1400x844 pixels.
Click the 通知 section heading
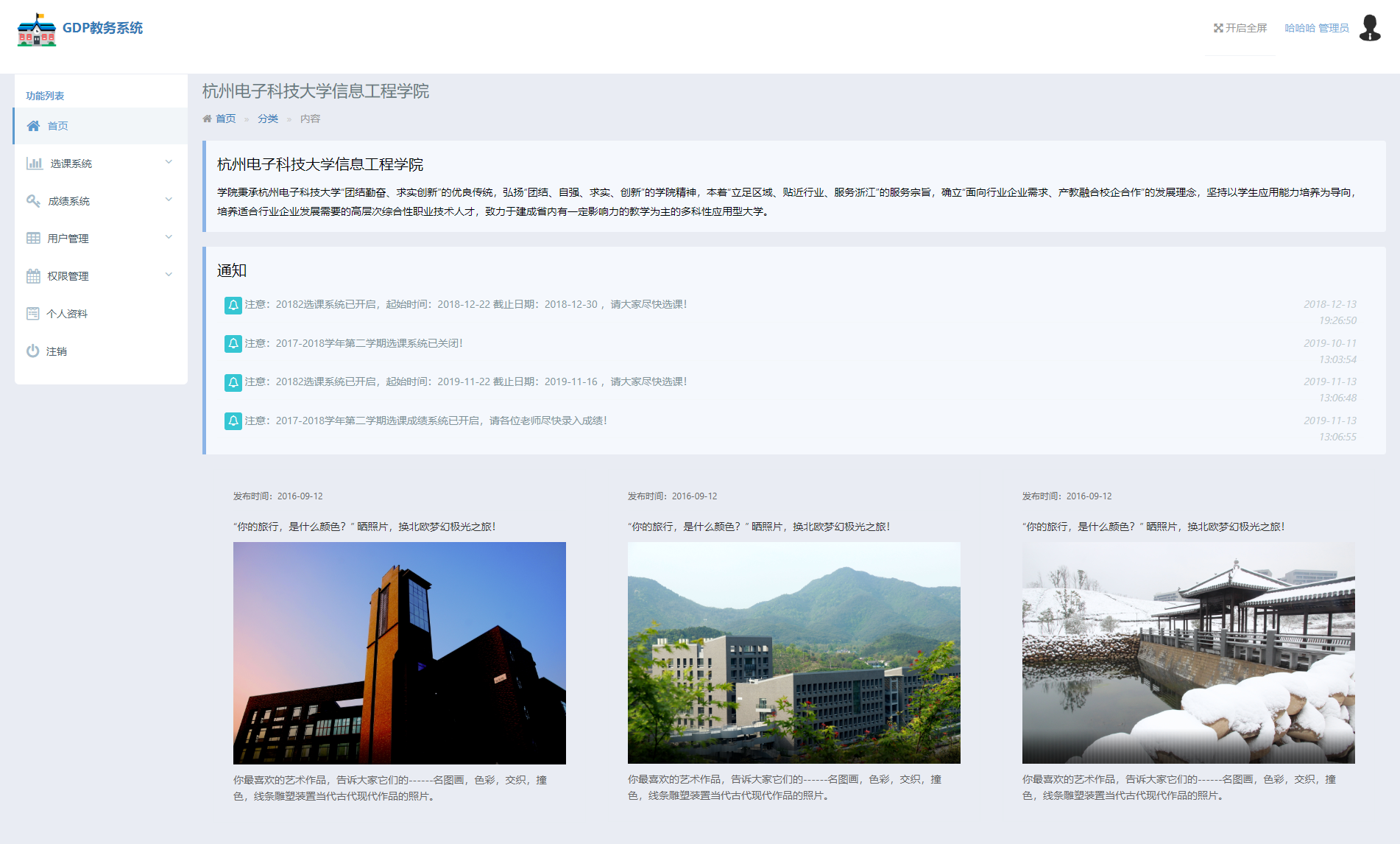(232, 270)
